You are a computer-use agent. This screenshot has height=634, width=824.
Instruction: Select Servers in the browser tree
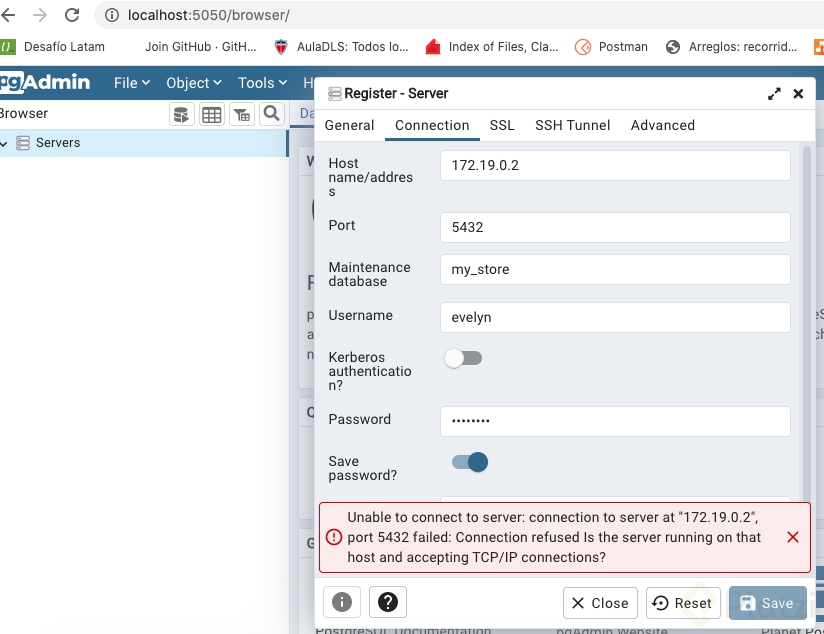[58, 142]
